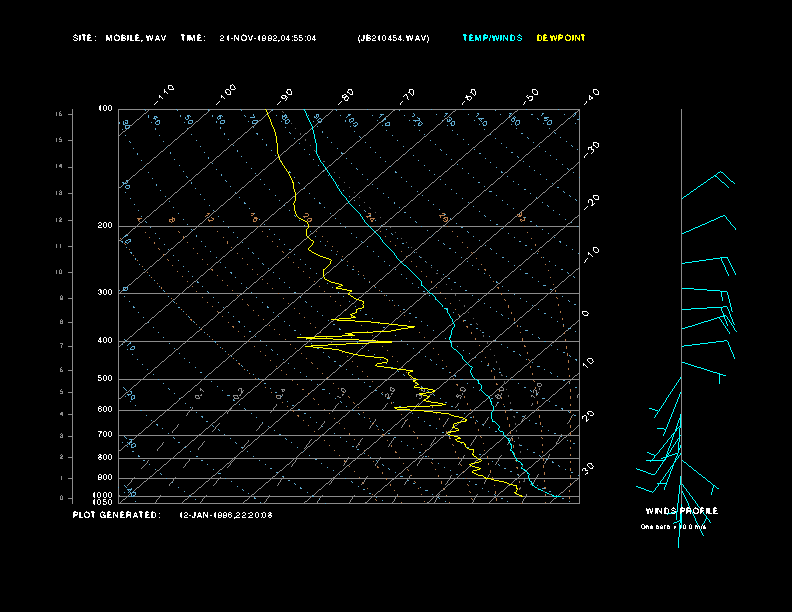Select the plot generation date after PLOT GENERATED:
Screen dimensions: 792x612
point(226,515)
